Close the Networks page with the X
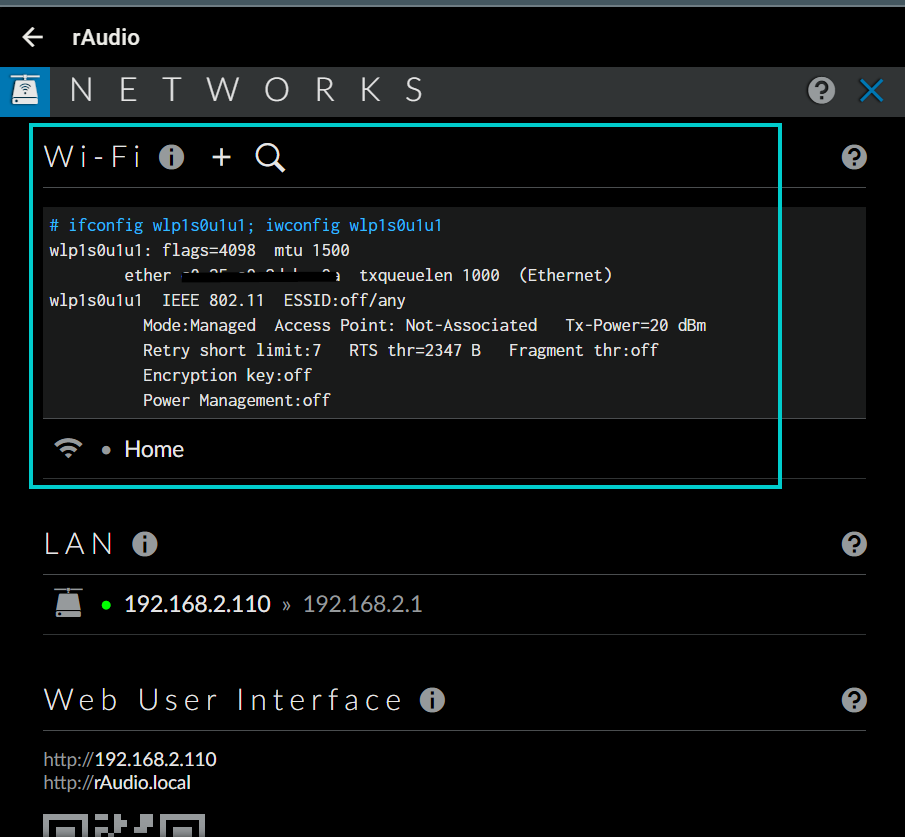The height and width of the screenshot is (837, 905). (x=871, y=91)
